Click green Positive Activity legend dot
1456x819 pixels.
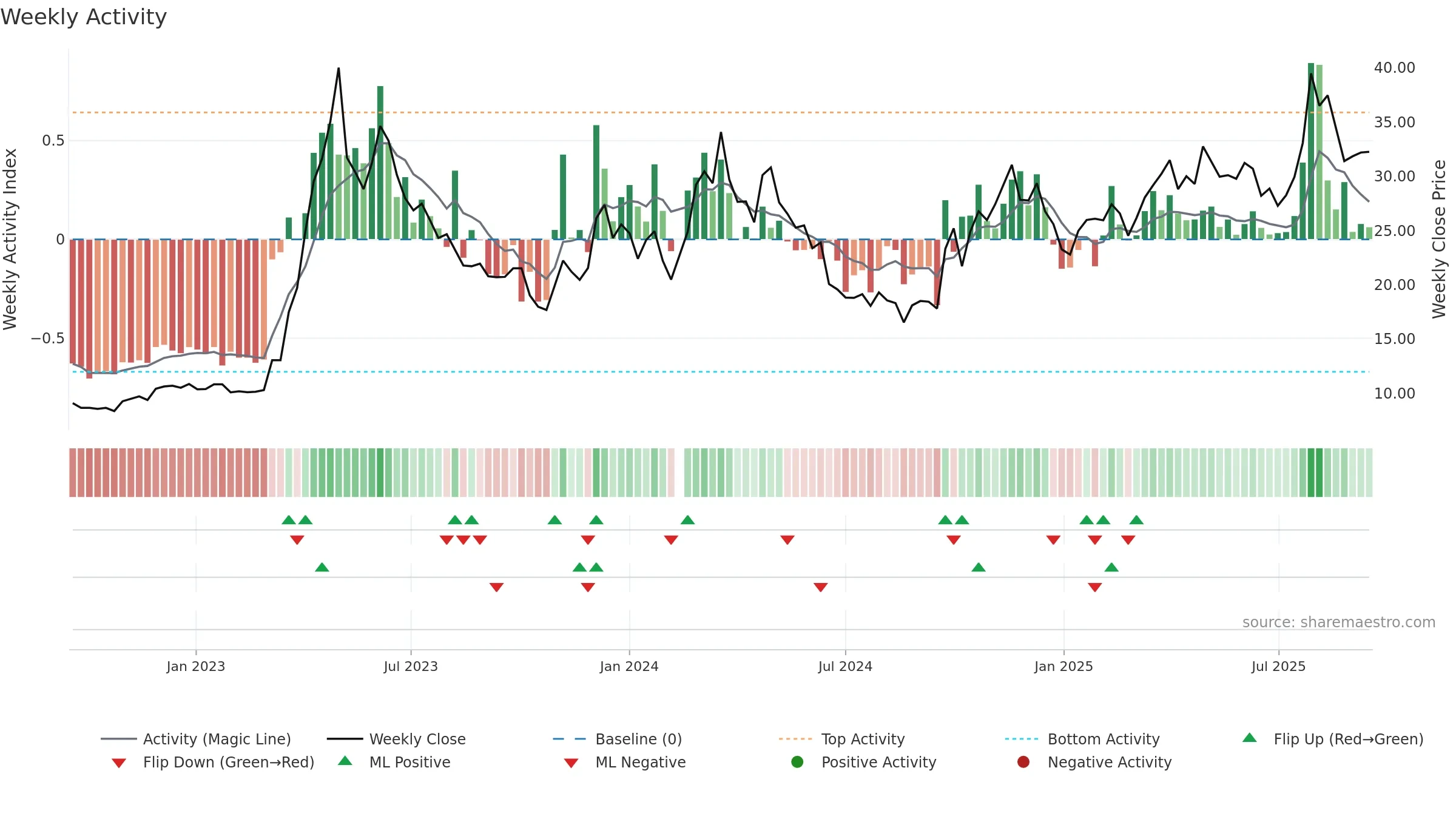797,761
